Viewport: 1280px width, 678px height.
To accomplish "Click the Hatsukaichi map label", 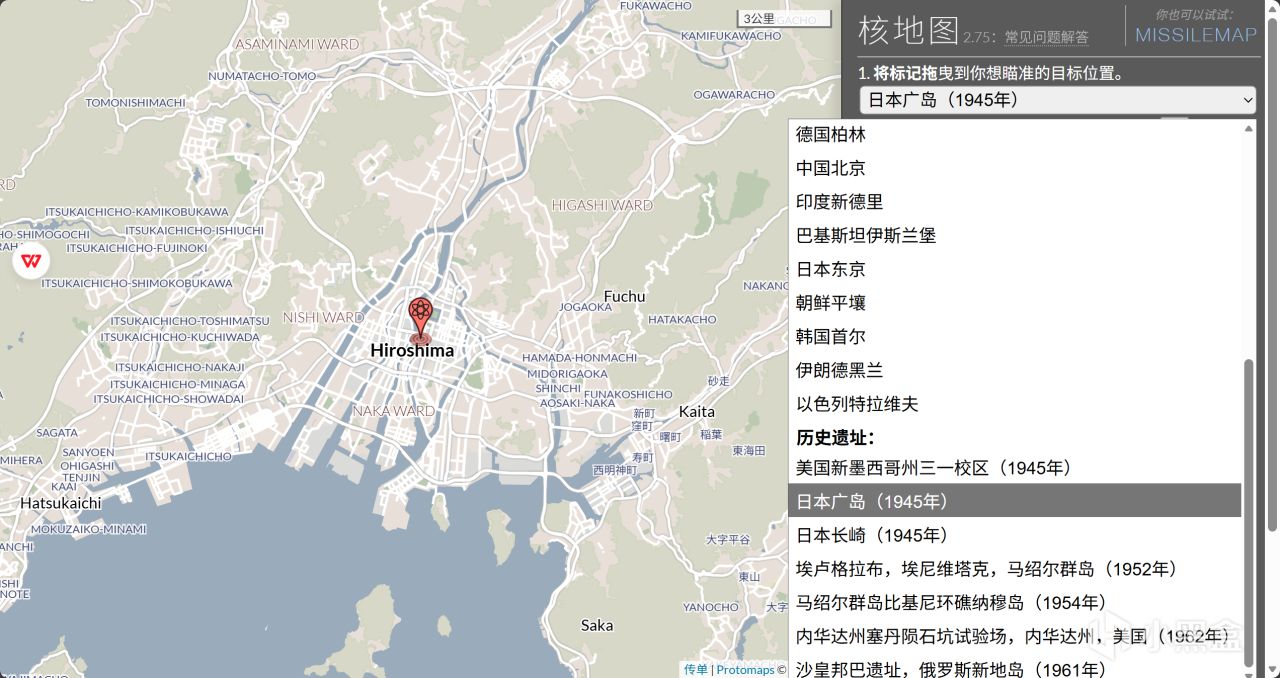I will 61,503.
